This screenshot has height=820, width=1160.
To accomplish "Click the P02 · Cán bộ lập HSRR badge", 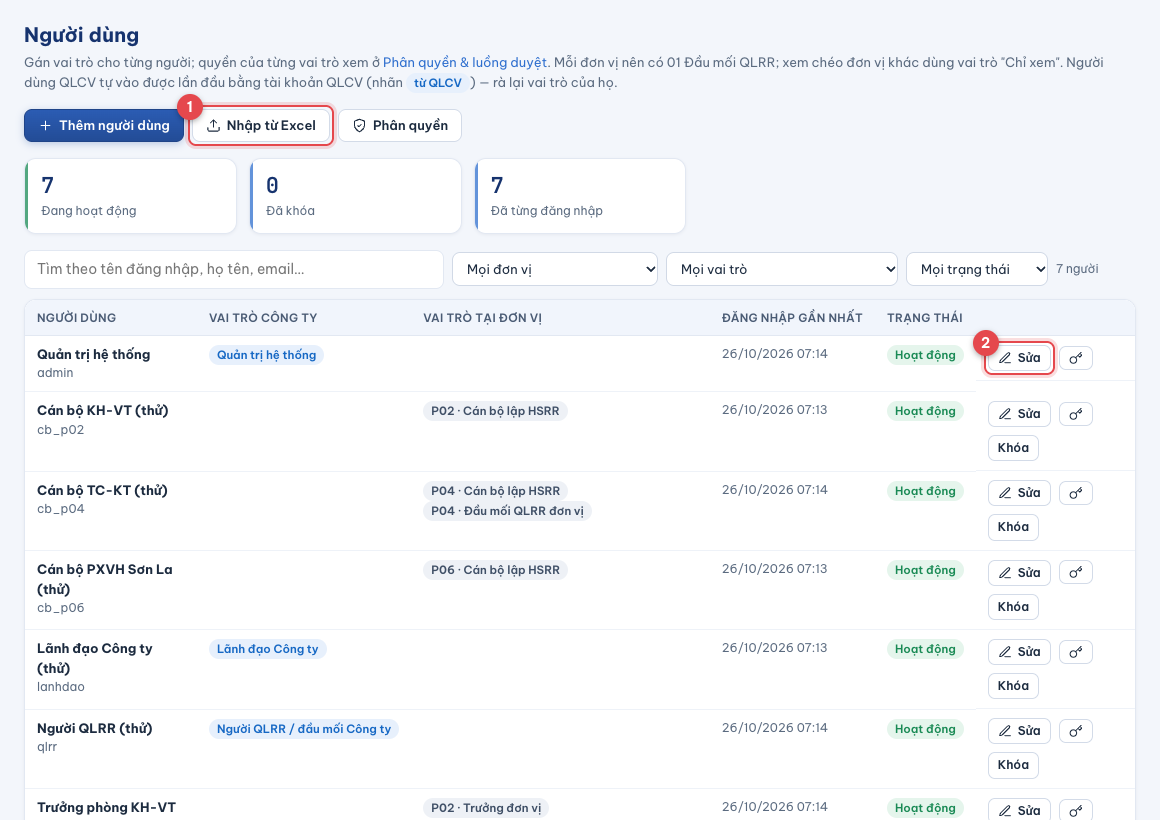I will 495,411.
